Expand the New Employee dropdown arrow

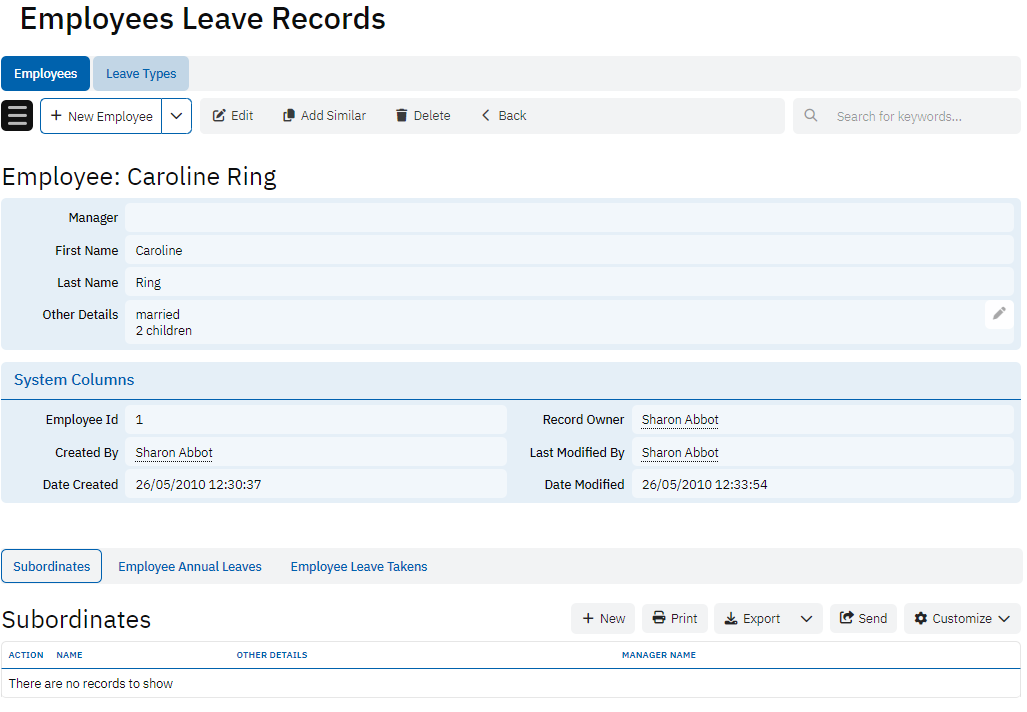click(x=176, y=116)
